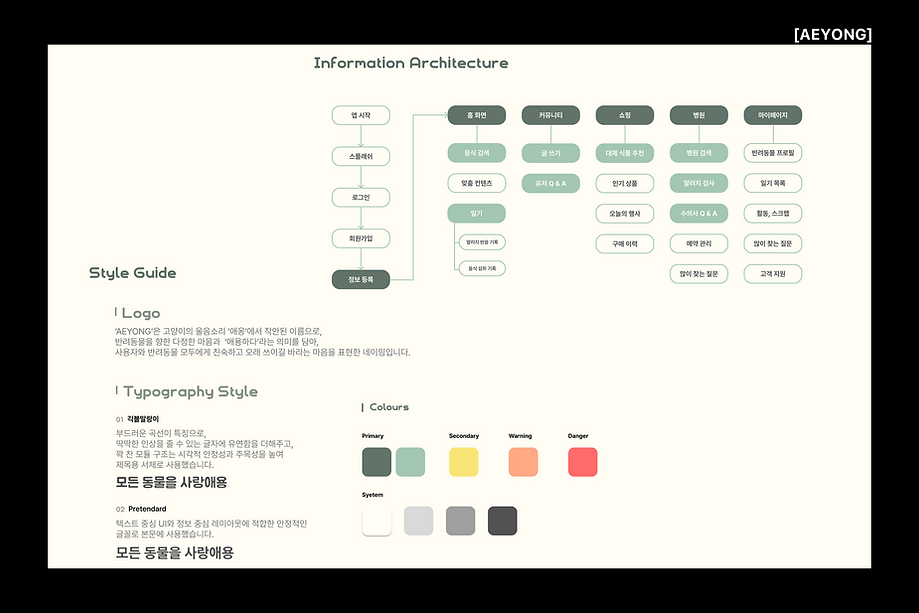This screenshot has width=919, height=613.
Task: Pick the white System swatch
Action: pyautogui.click(x=376, y=521)
